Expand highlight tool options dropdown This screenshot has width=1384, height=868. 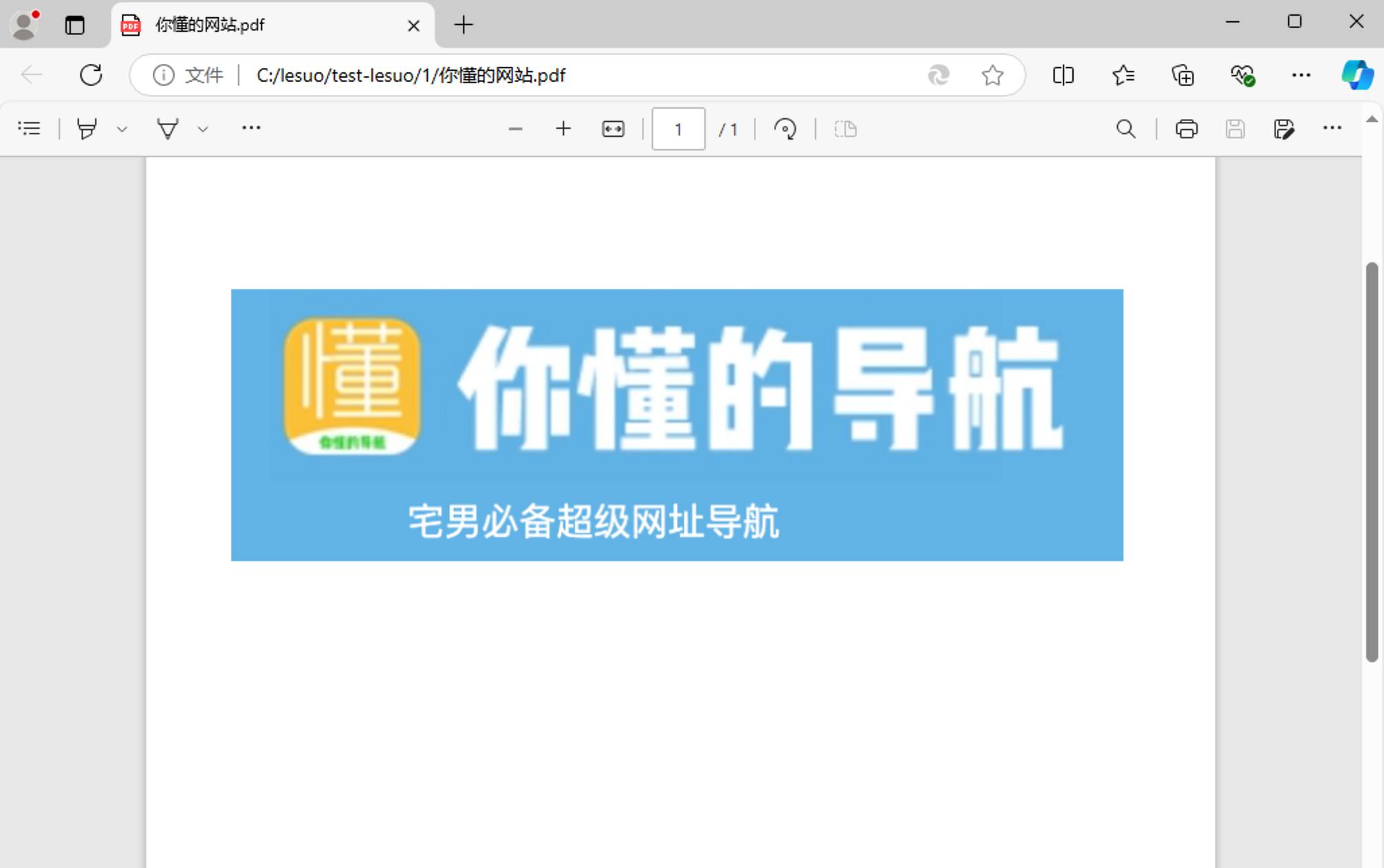[122, 129]
